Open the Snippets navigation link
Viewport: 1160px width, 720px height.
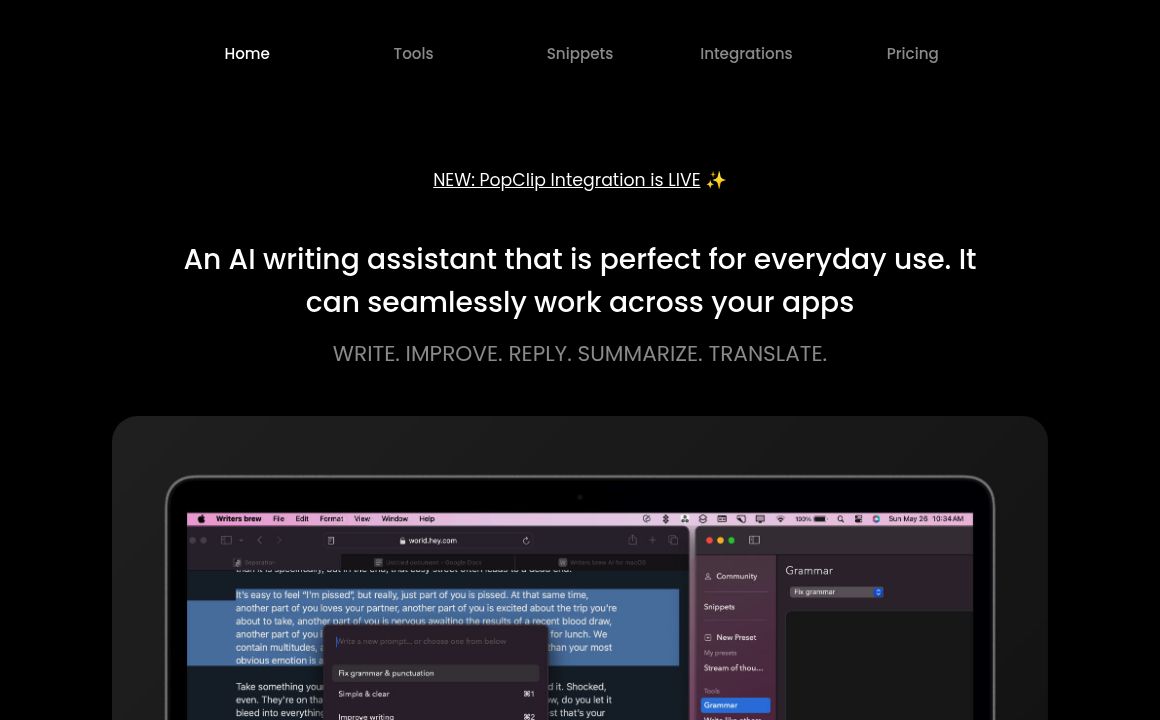tap(579, 54)
